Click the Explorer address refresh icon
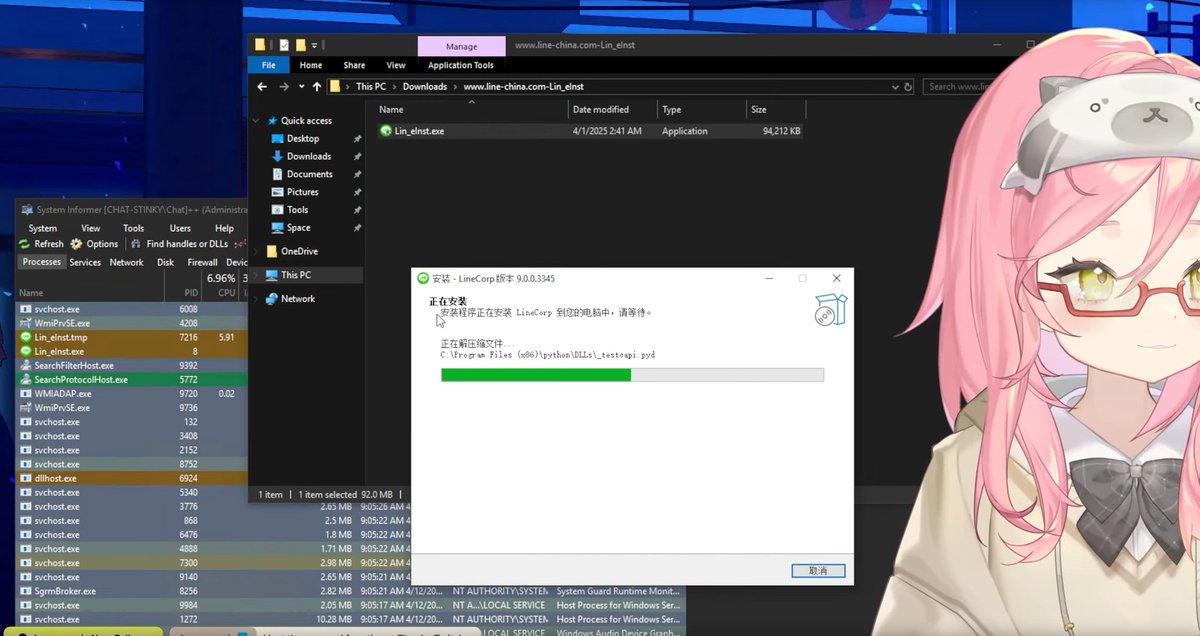Screen dimensions: 1200x636 [908, 87]
